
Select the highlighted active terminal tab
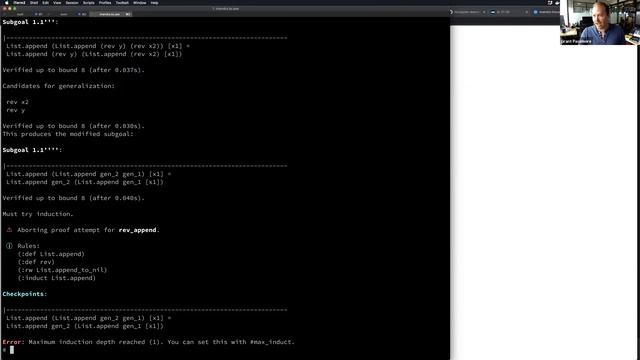(110, 14)
